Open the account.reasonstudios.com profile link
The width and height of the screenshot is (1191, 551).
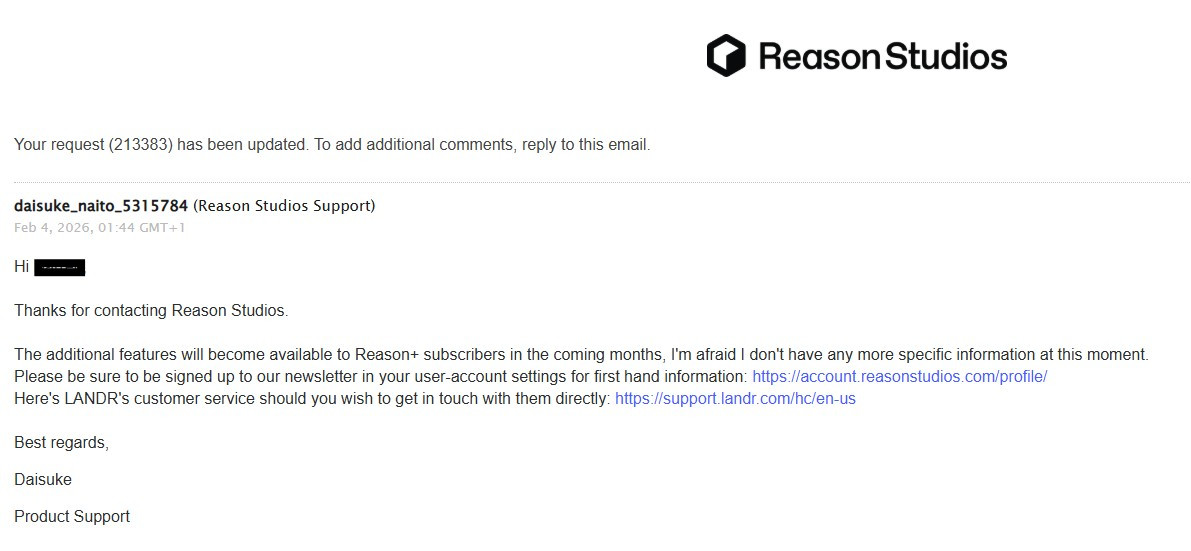pos(899,377)
